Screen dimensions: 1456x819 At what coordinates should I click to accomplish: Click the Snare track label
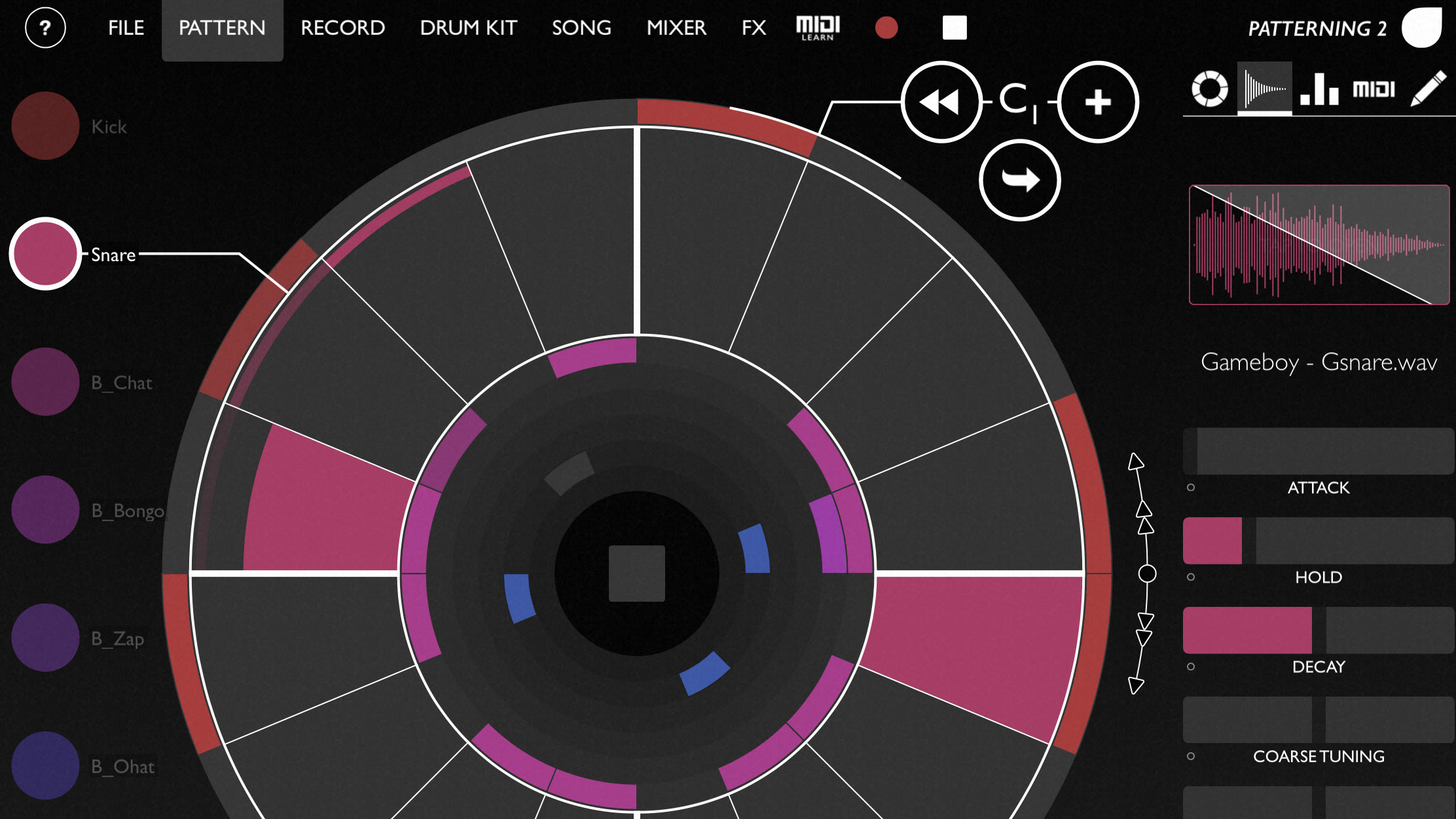(x=113, y=255)
